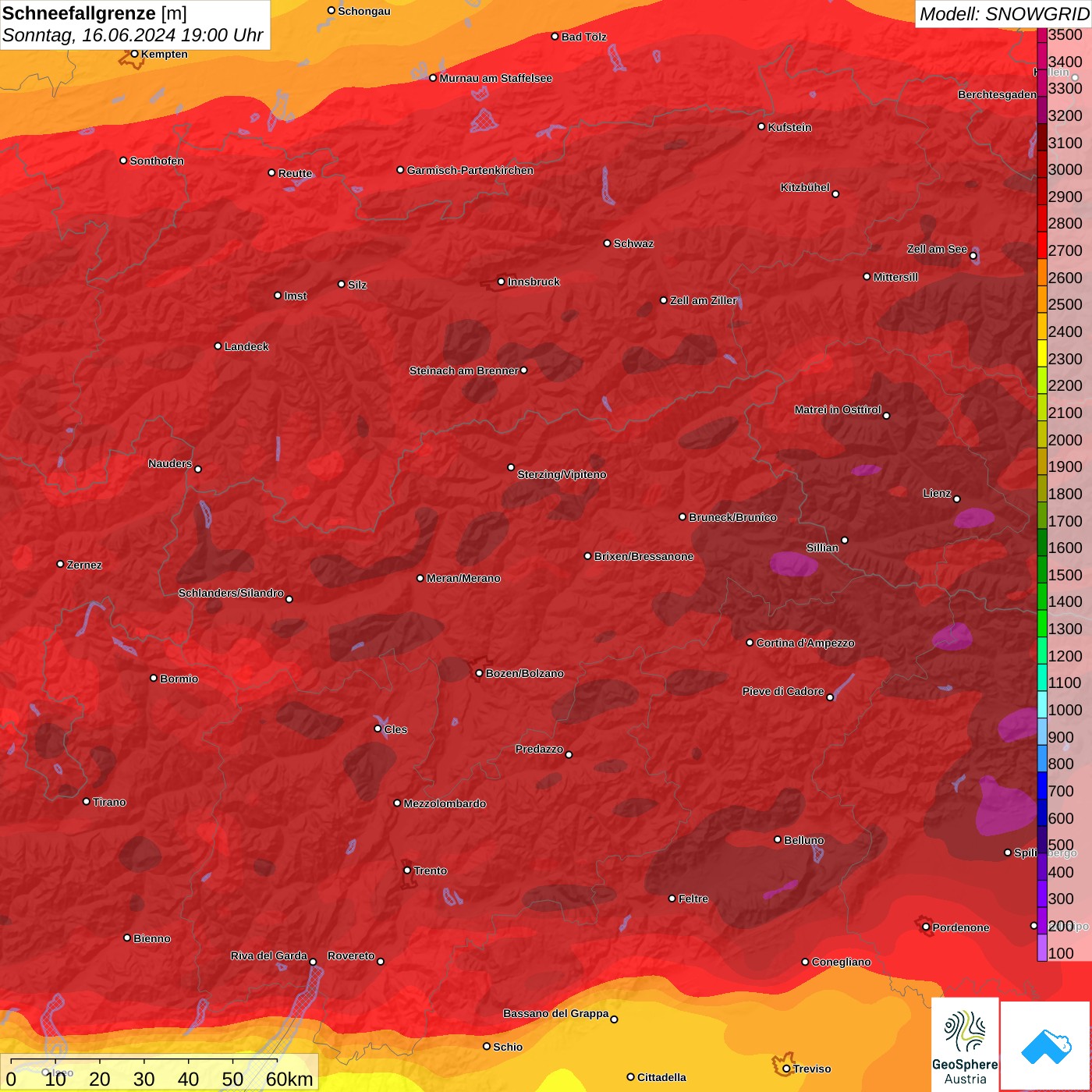The width and height of the screenshot is (1092, 1092).
Task: Click the blue logo in the bottom corner
Action: tap(1046, 1046)
